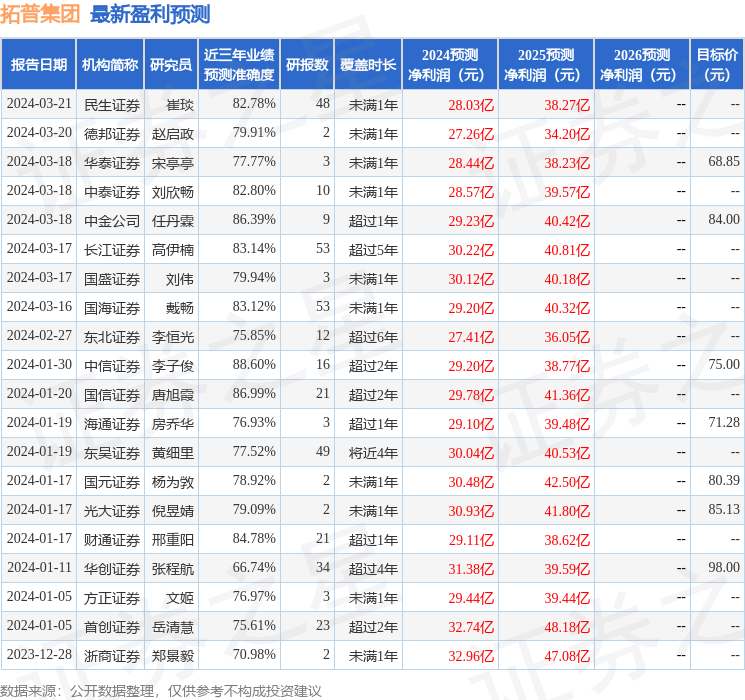The image size is (745, 700).
Task: Click 光大证券 institution cell
Action: [112, 510]
